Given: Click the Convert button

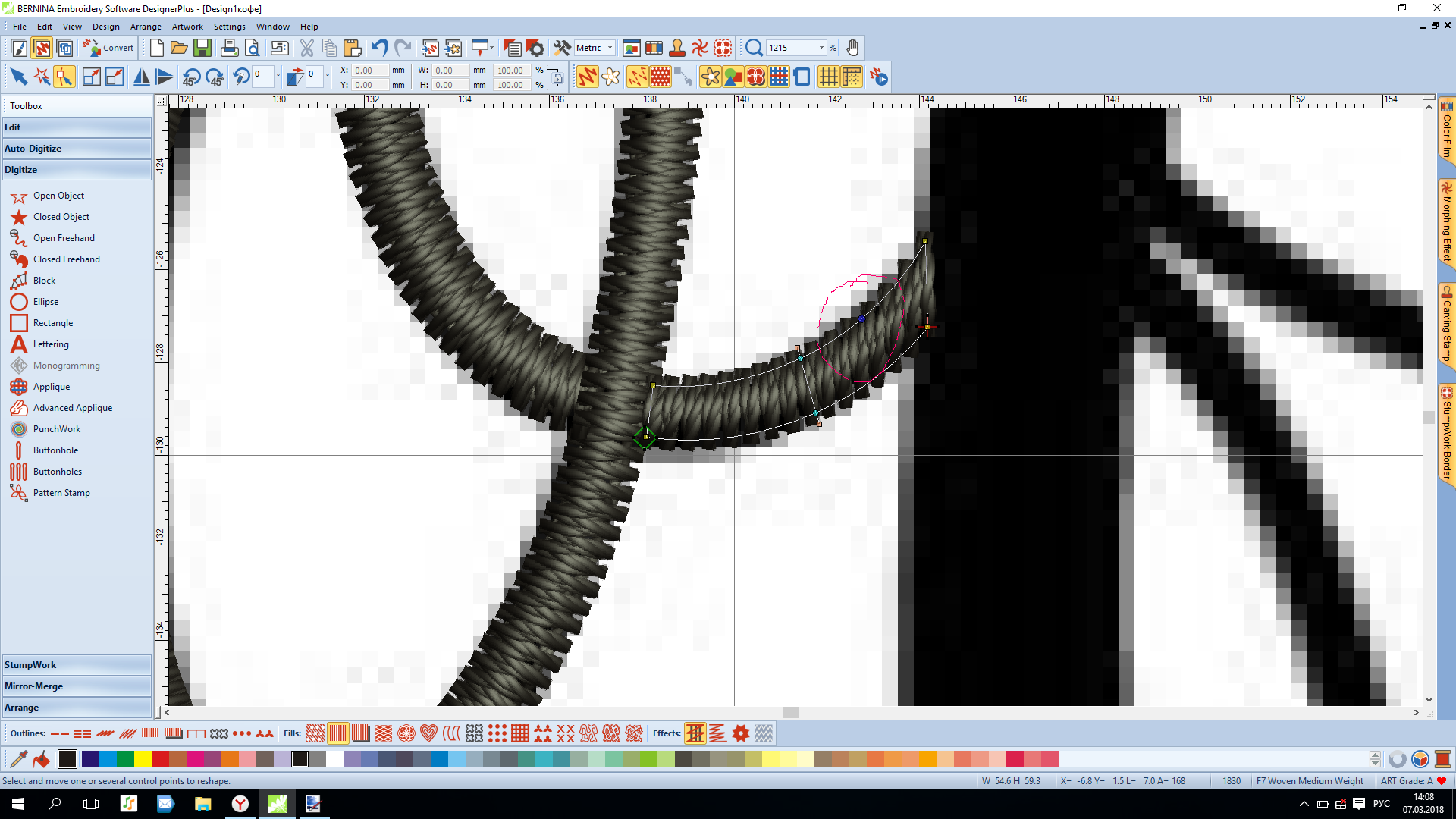Looking at the screenshot, I should click(109, 49).
